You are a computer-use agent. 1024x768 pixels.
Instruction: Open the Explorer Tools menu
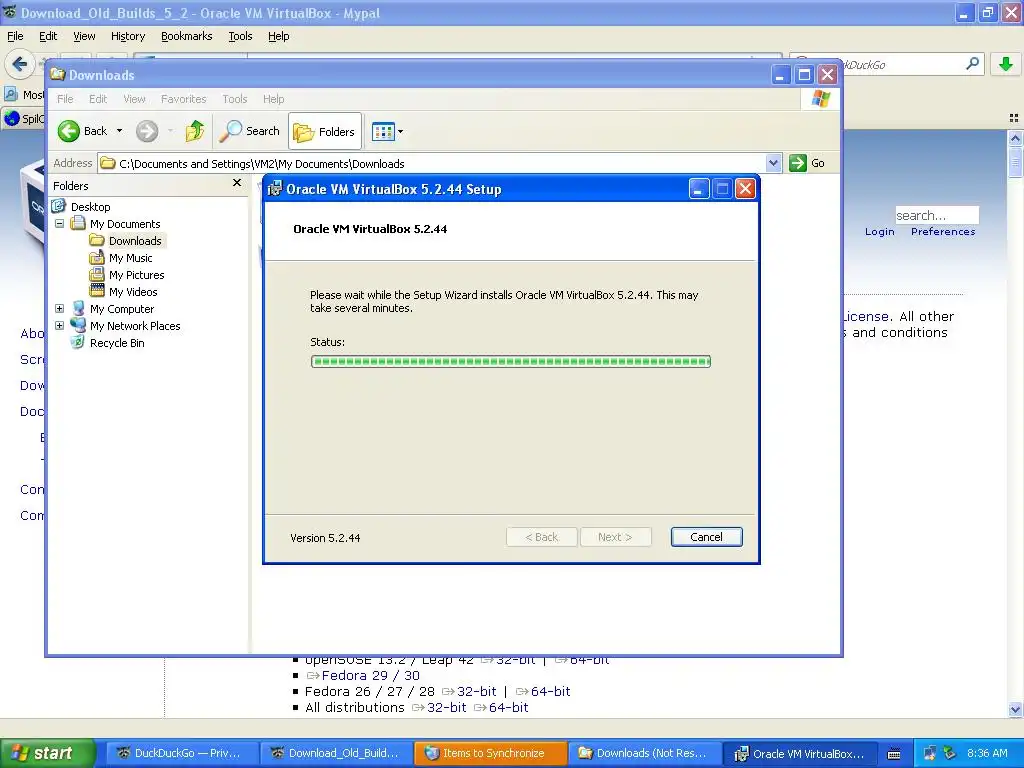click(x=234, y=99)
